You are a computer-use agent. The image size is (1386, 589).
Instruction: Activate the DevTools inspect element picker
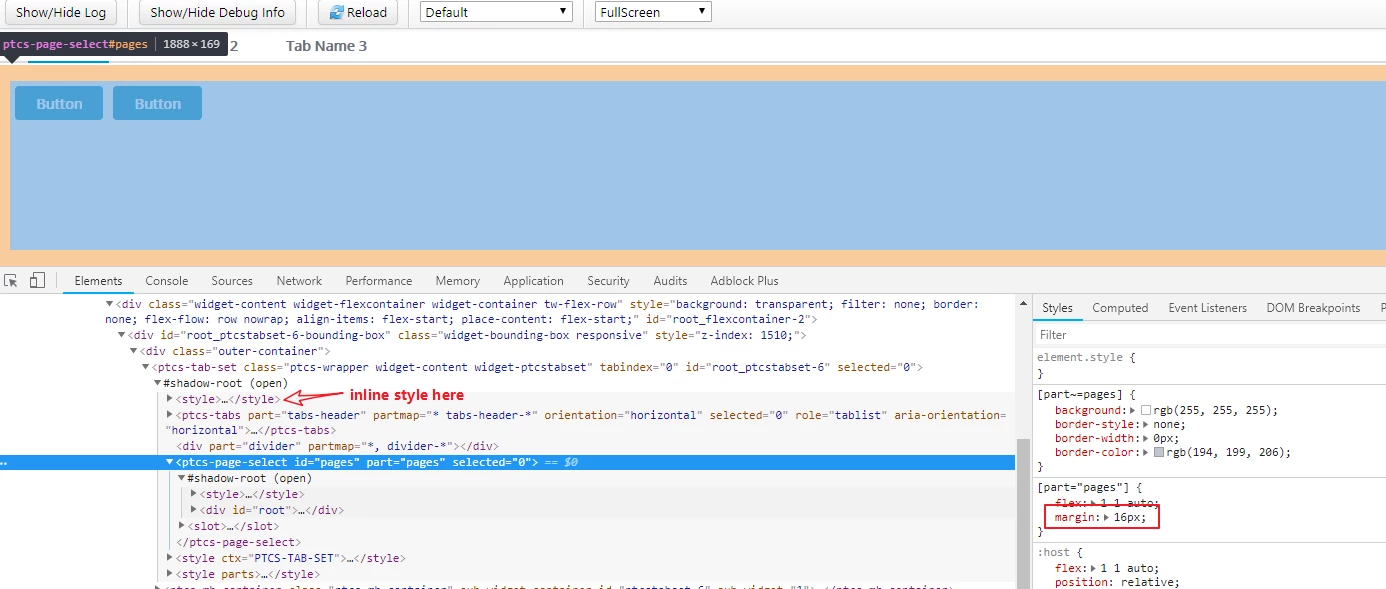point(11,281)
